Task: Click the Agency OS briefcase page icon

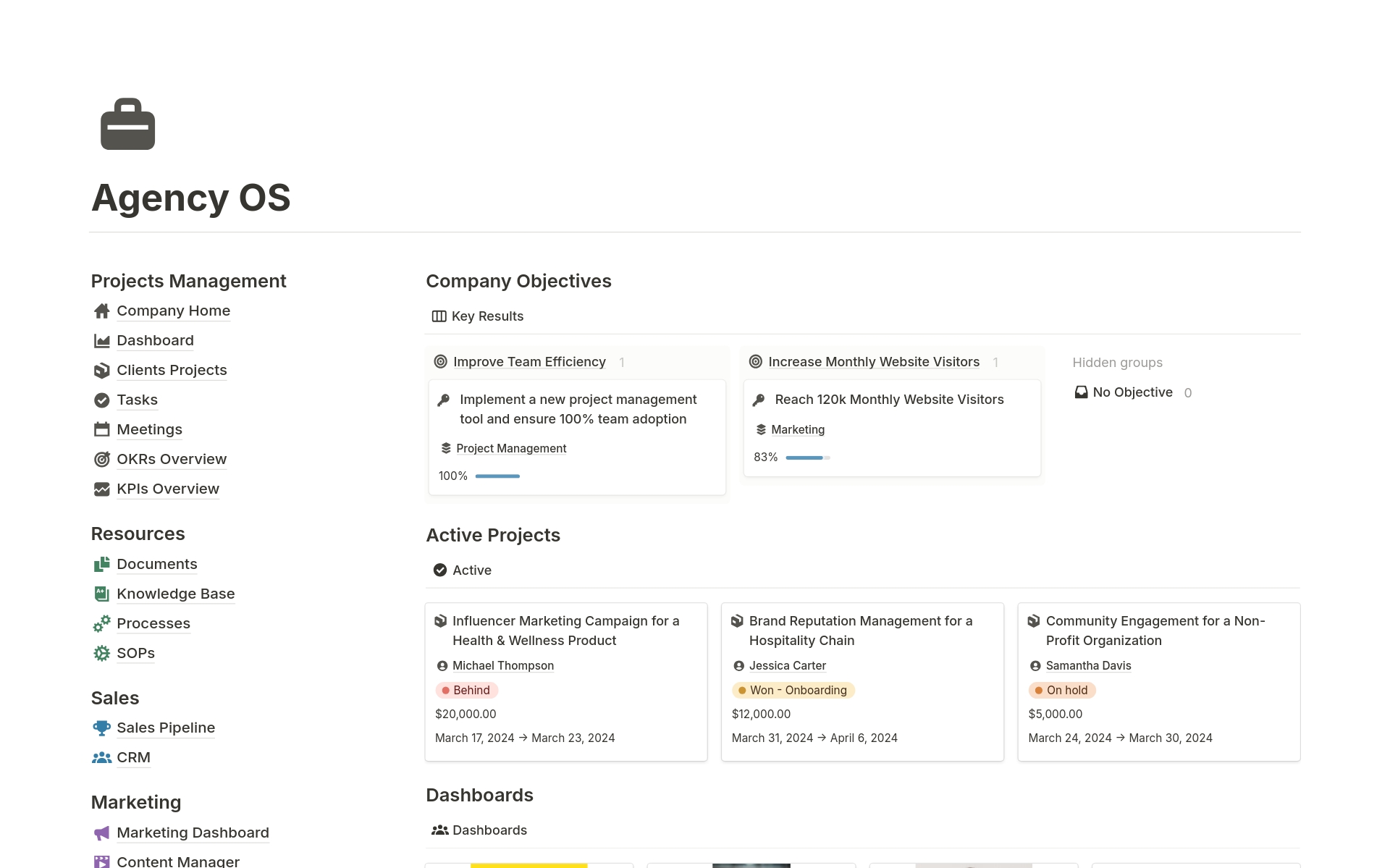Action: coord(127,124)
